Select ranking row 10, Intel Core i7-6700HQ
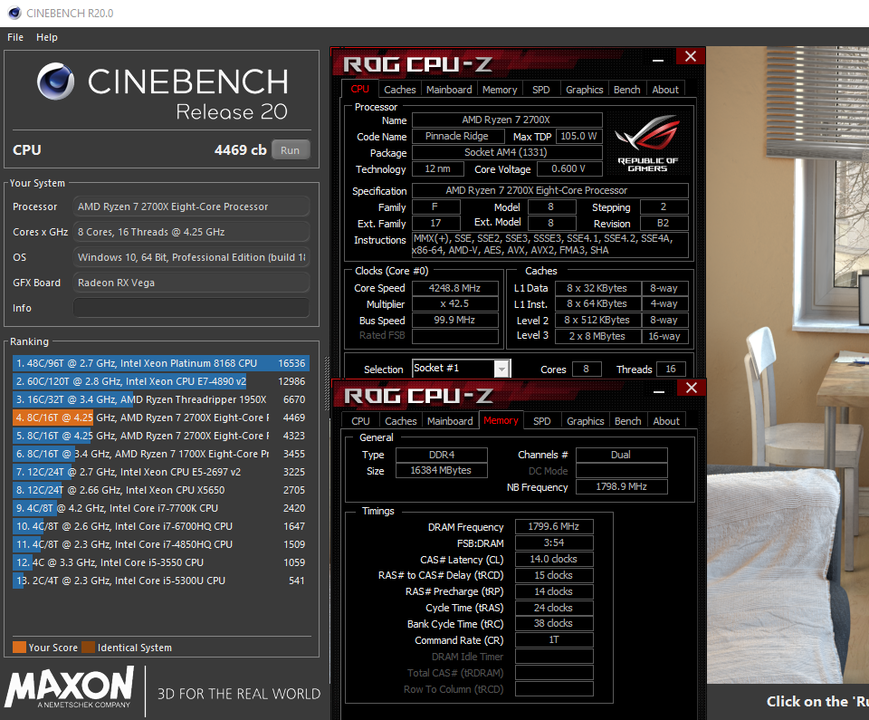Screen dimensions: 869x720 tap(161, 526)
